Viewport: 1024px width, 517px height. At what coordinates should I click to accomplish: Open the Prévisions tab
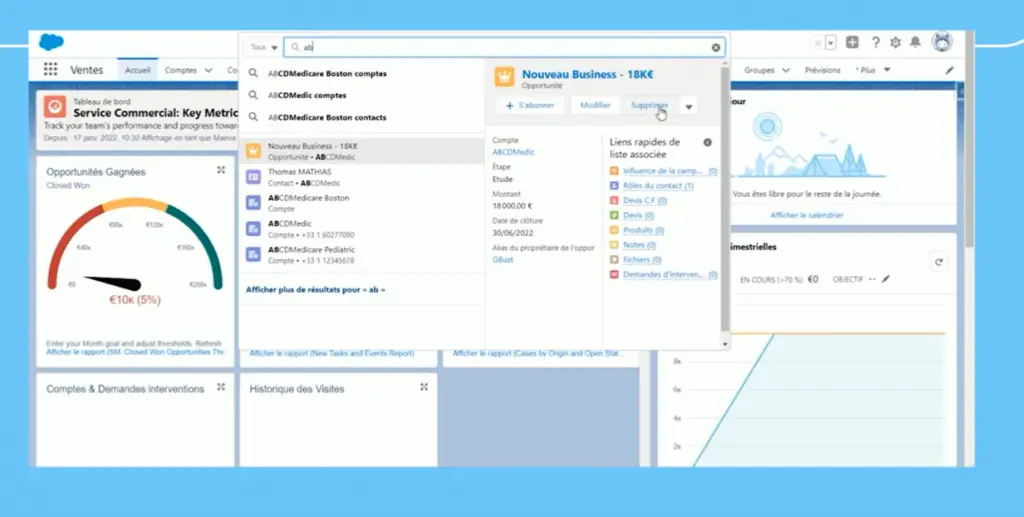click(x=822, y=70)
